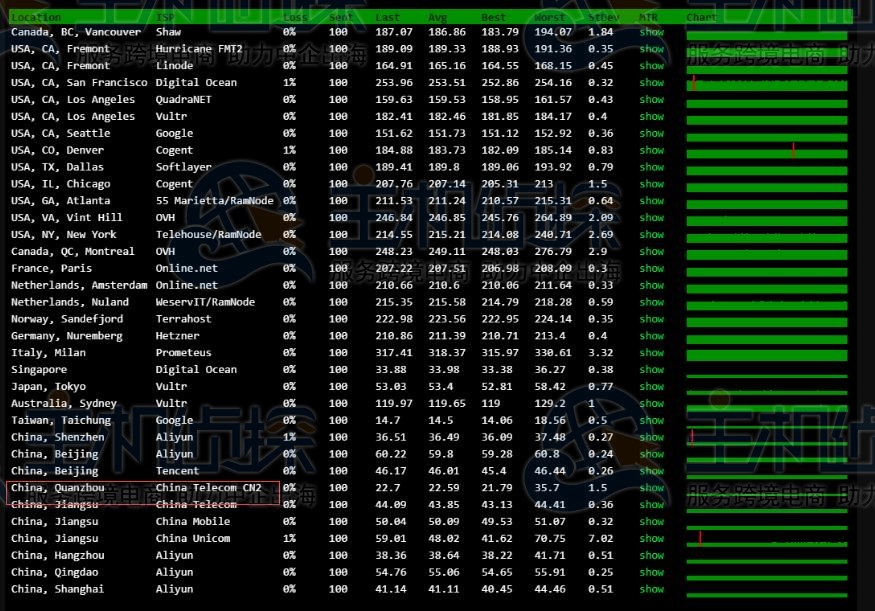Viewport: 875px width, 611px height.
Task: Select 'Hurricane FMT2' ISP text
Action: [x=199, y=49]
